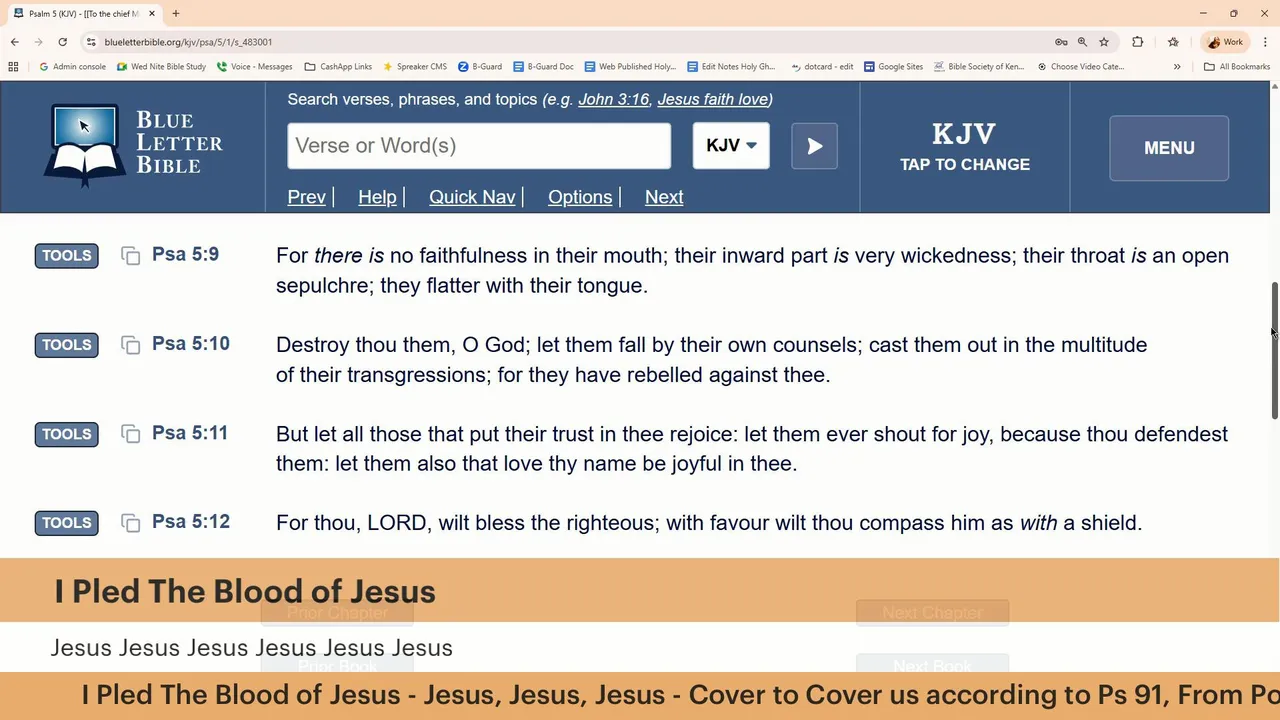Open the B-Guard Doc bookmark
This screenshot has height=720, width=1280.
[543, 67]
